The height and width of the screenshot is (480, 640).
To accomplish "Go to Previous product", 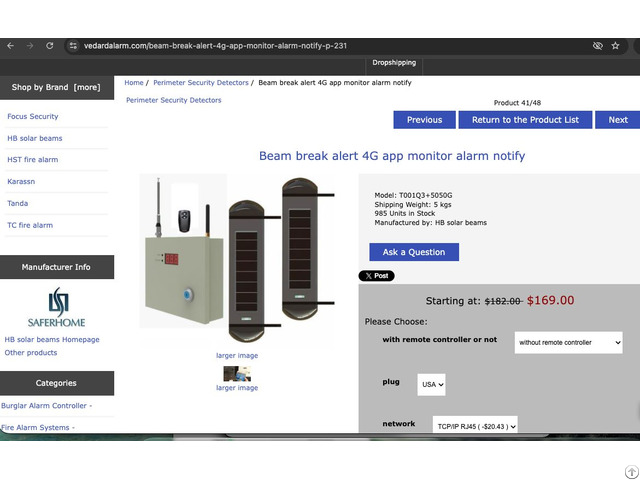I will (x=424, y=120).
